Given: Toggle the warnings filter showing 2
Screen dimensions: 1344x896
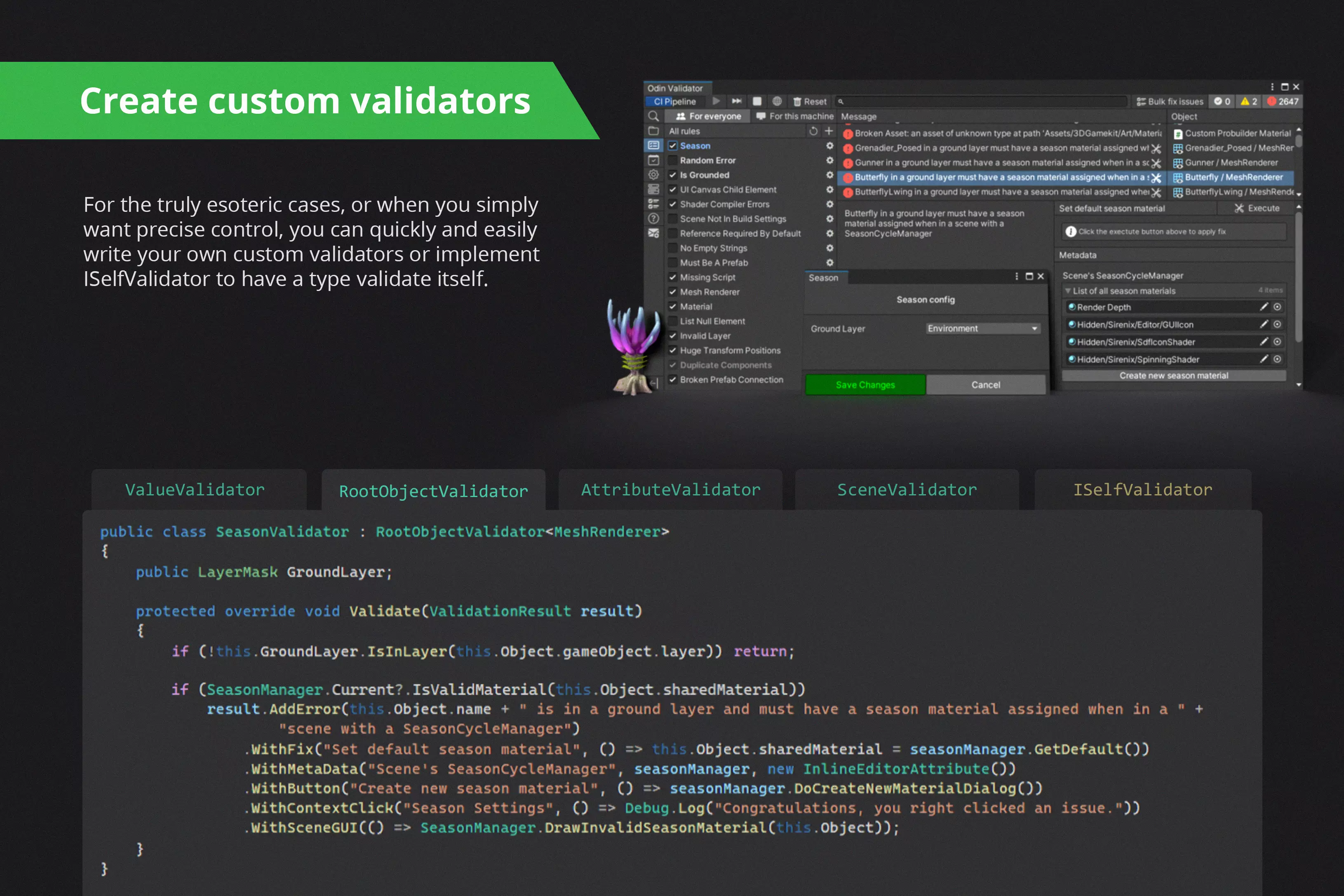Looking at the screenshot, I should 1249,101.
